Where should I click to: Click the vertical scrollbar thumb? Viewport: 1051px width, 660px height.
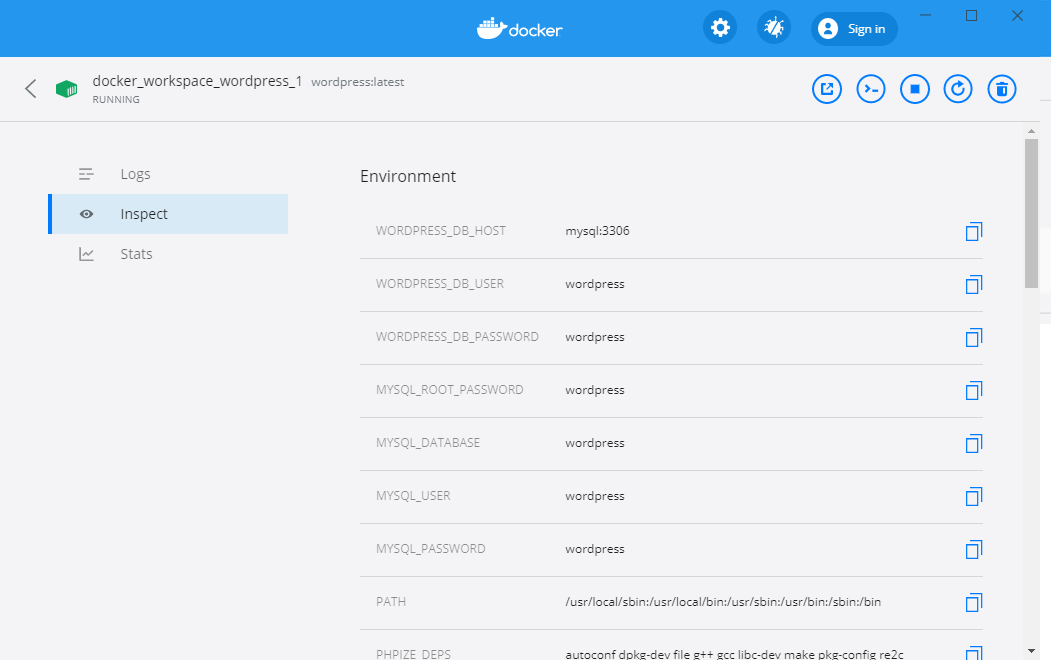pyautogui.click(x=1031, y=213)
